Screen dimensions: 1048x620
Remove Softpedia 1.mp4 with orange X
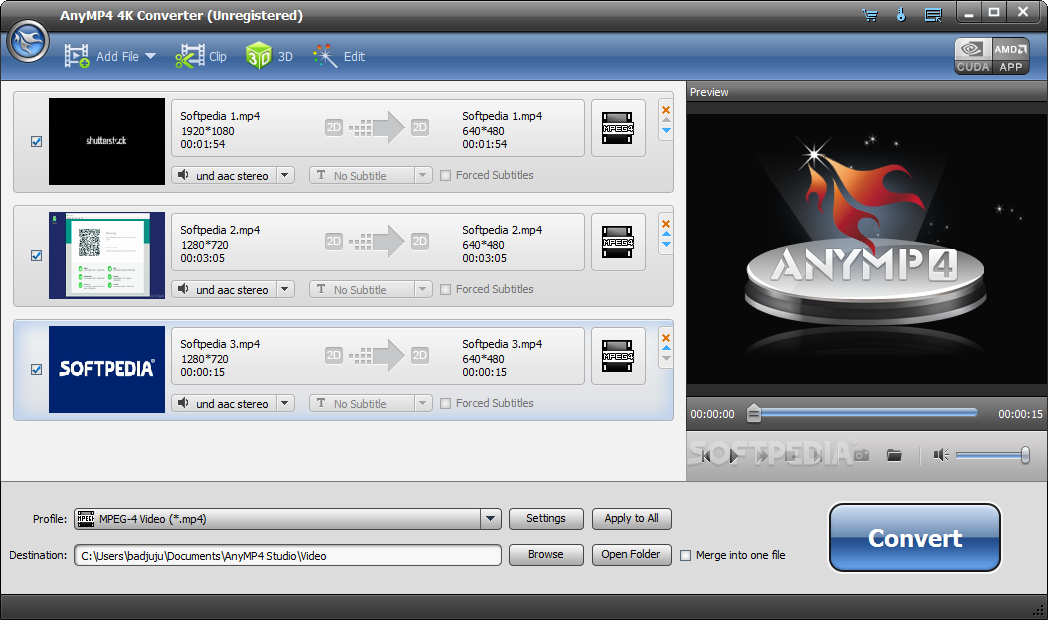[666, 110]
